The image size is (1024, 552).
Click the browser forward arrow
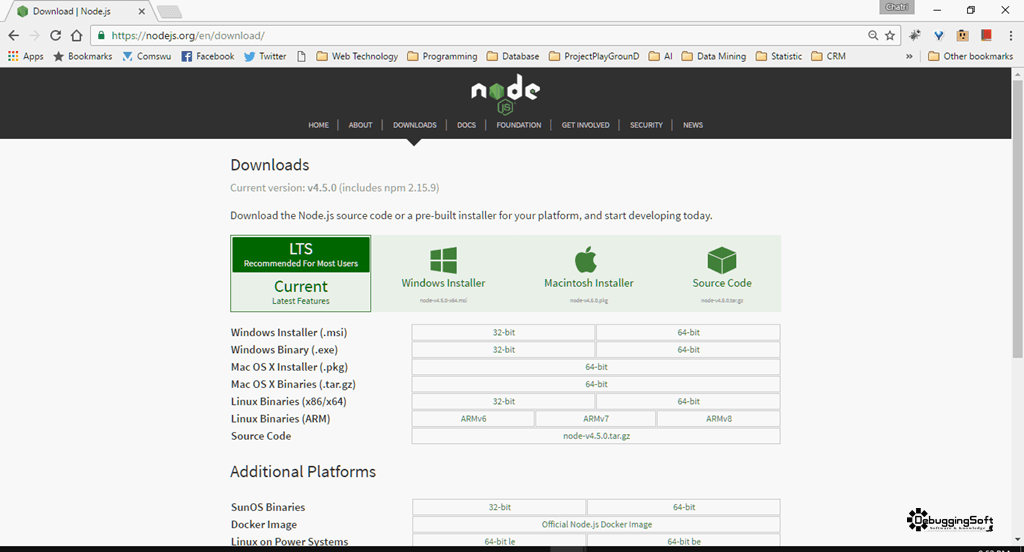click(x=35, y=35)
